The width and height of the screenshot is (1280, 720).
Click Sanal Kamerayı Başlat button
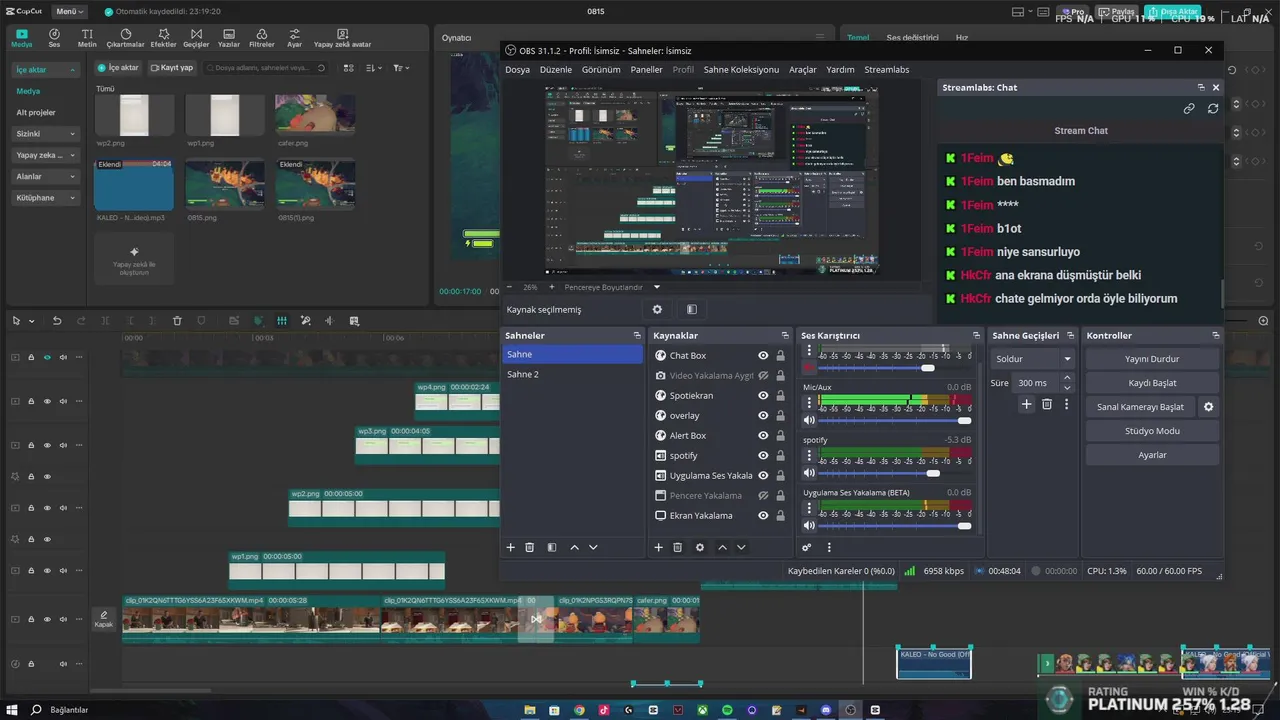pyautogui.click(x=1140, y=407)
